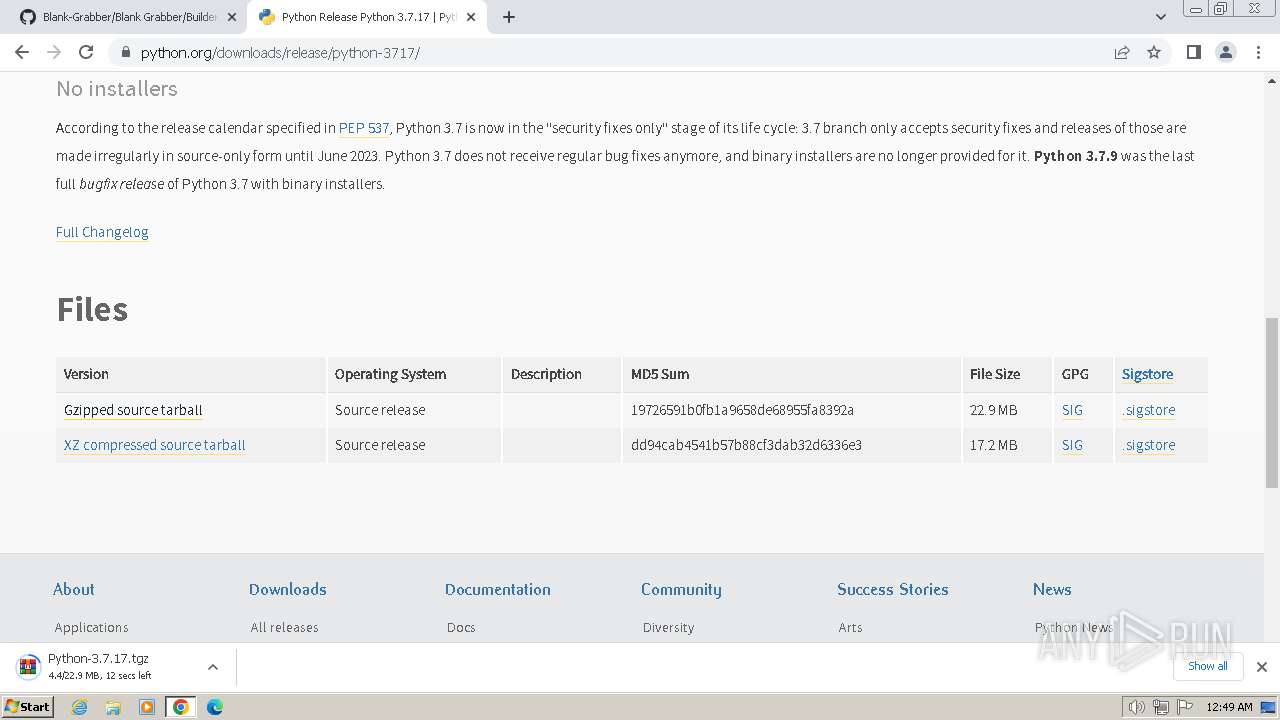1280x720 pixels.
Task: Open Arts footer link
Action: [x=851, y=627]
